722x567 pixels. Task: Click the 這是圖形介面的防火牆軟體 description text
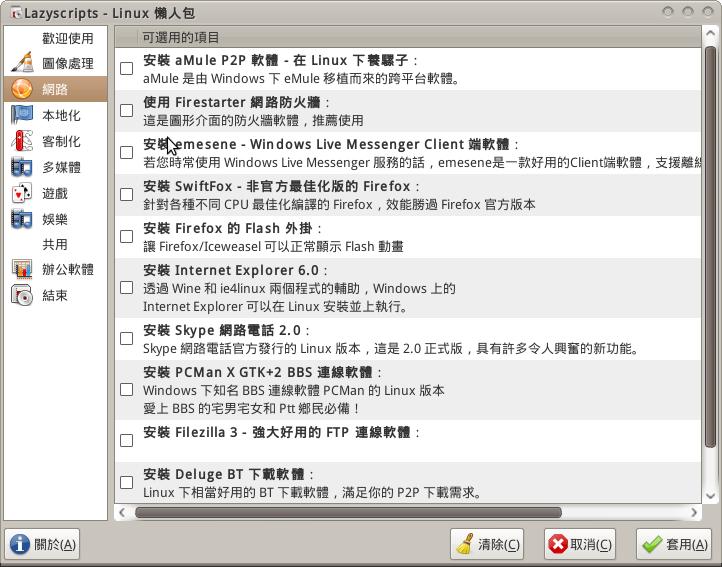(x=253, y=121)
